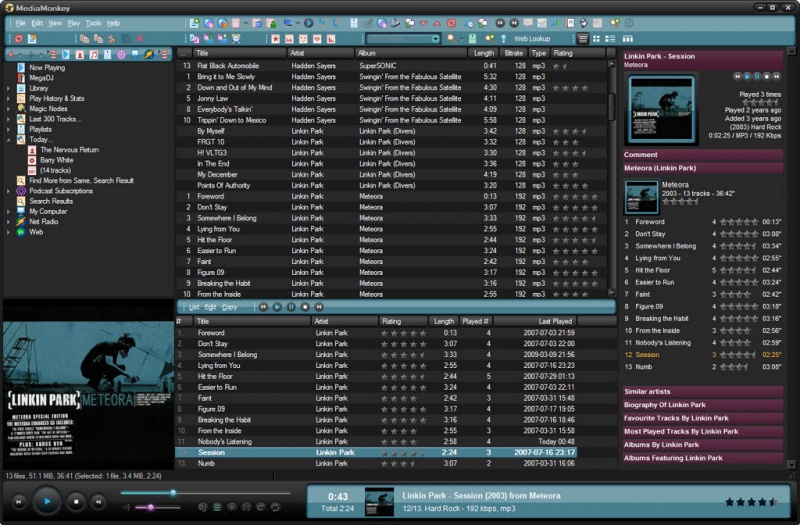Toggle the headphones button in player
800x525 pixels.
(246, 507)
